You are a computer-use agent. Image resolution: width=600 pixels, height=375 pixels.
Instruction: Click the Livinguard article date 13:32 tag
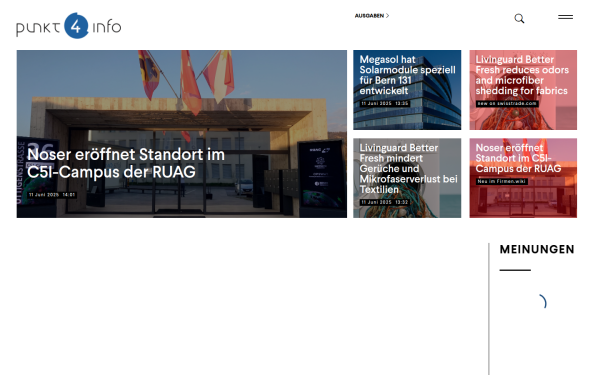(385, 202)
